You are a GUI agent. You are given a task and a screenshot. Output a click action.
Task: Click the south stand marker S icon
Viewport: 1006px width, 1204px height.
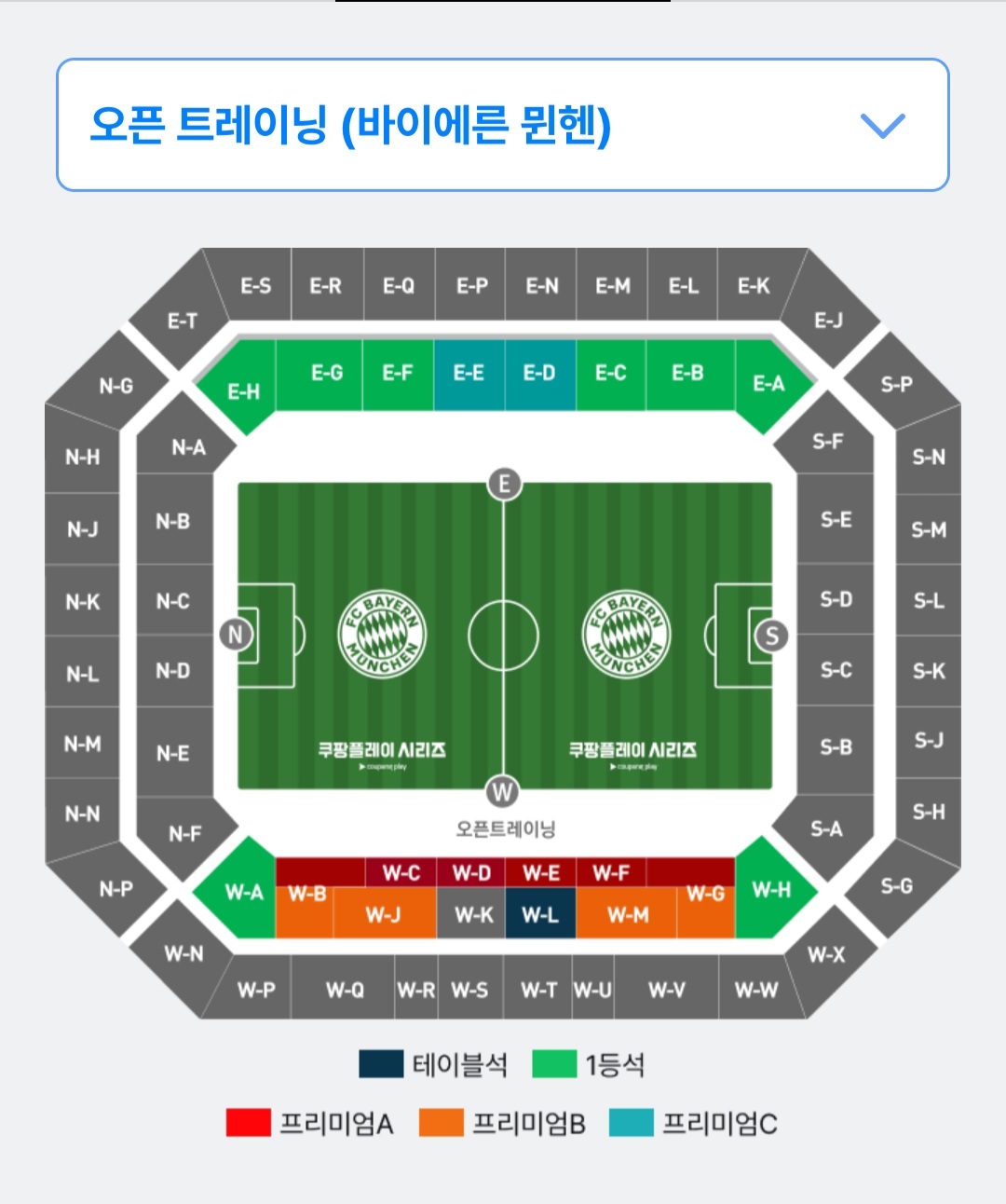(771, 634)
